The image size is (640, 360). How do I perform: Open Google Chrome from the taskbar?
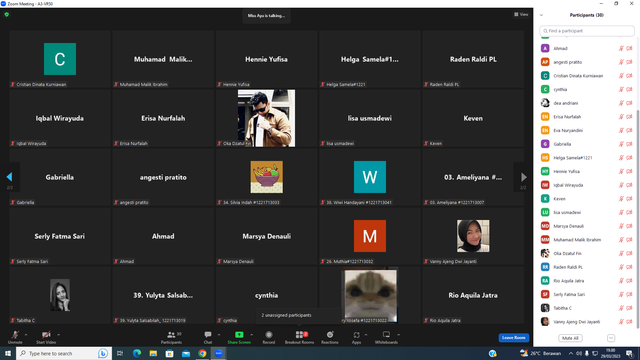pyautogui.click(x=202, y=353)
